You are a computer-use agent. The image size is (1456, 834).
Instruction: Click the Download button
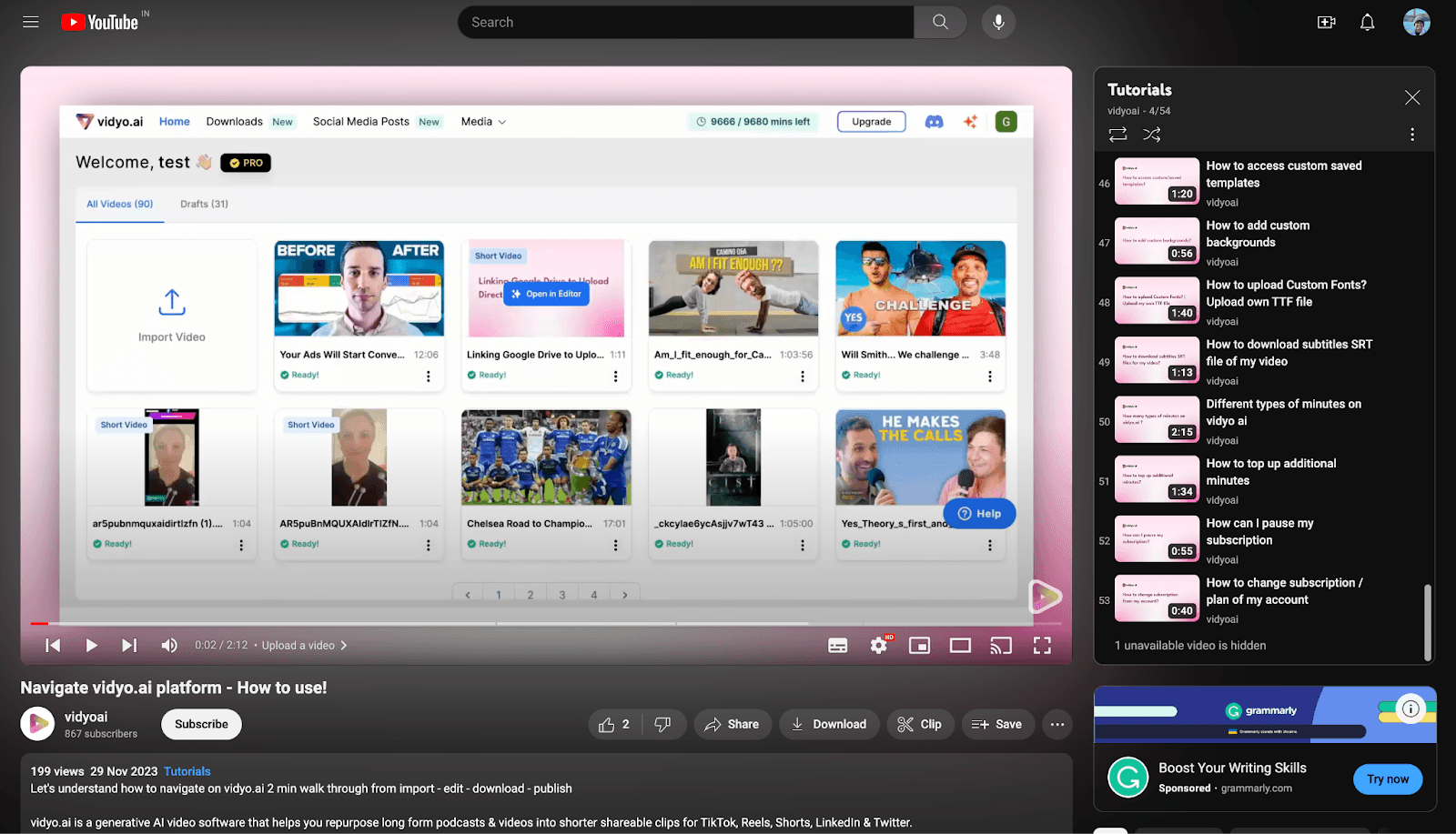pyautogui.click(x=829, y=724)
